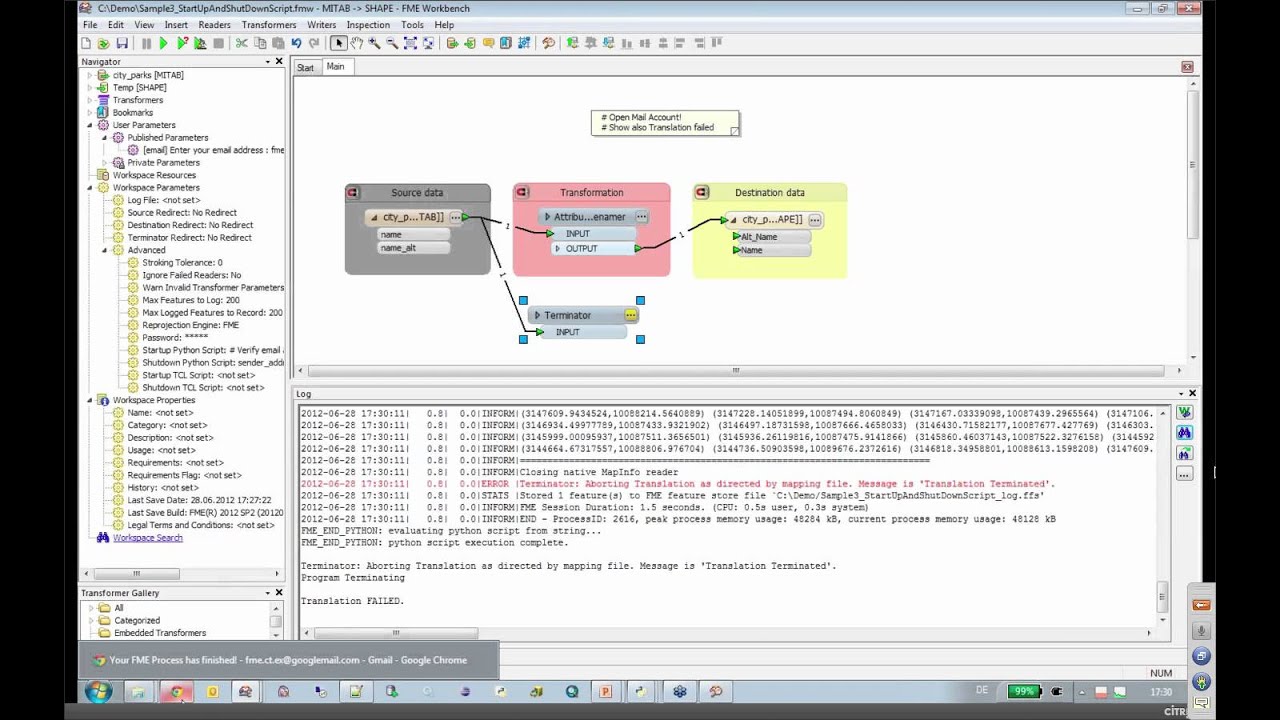Click the New workspace toolbar icon

(86, 43)
